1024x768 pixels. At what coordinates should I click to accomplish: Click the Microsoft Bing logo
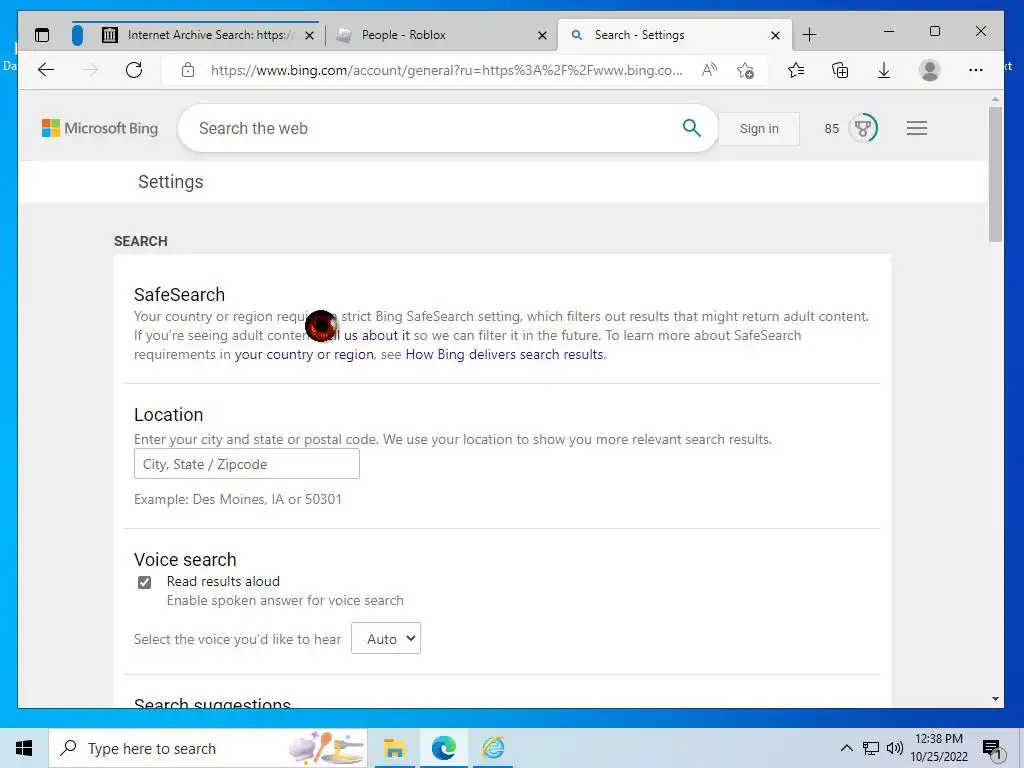pyautogui.click(x=100, y=128)
